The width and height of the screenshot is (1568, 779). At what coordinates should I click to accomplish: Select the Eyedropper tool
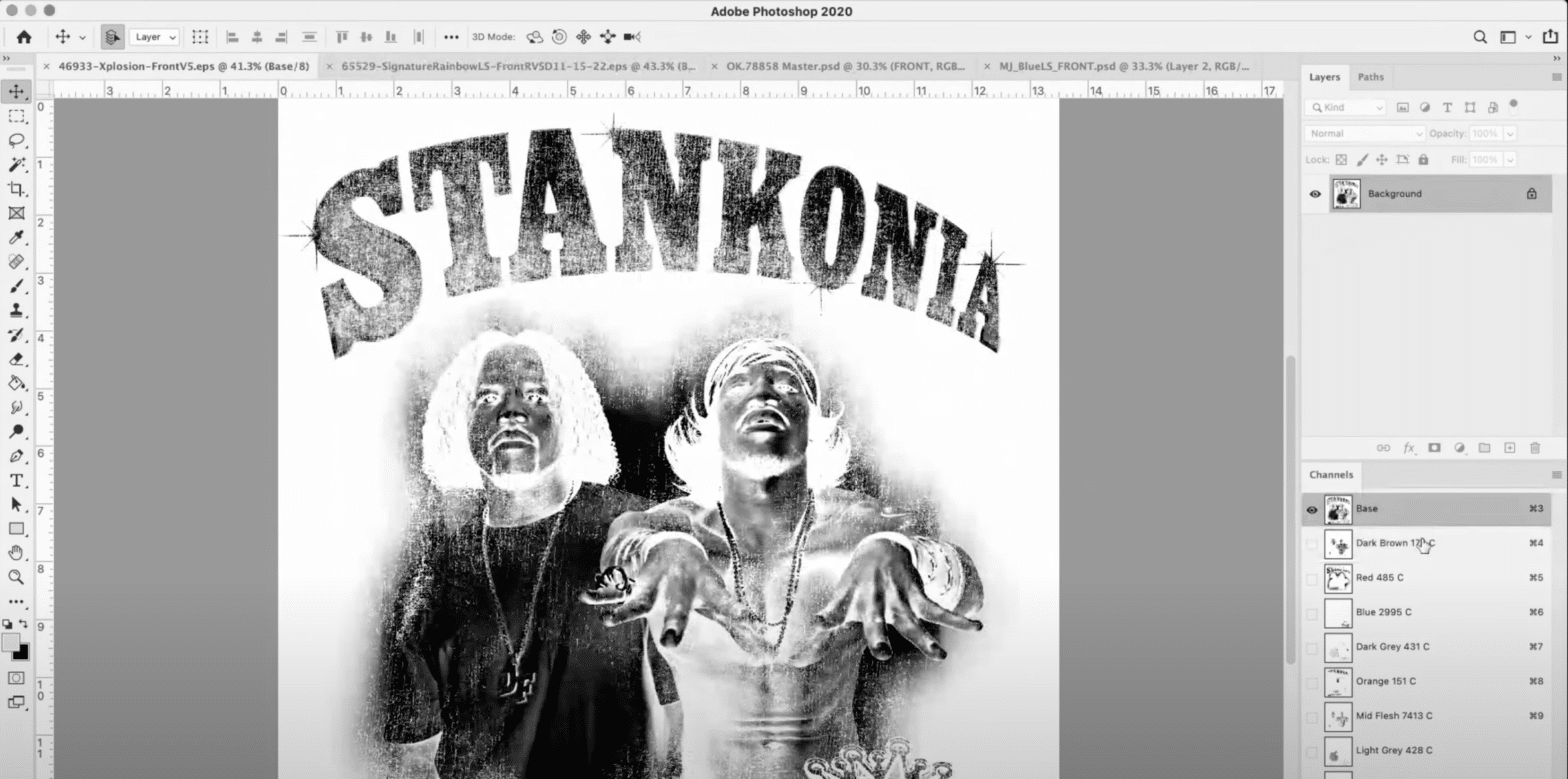tap(16, 237)
